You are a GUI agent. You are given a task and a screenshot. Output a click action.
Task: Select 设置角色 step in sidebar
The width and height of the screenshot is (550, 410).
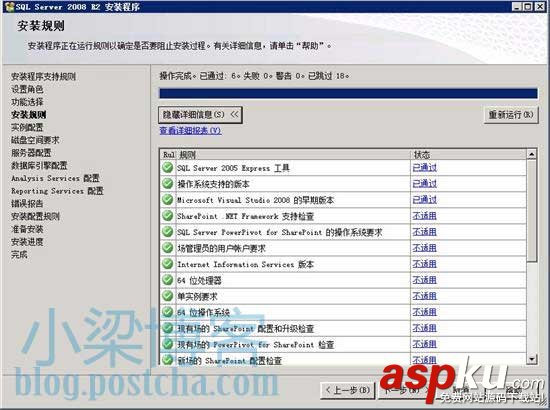27,89
